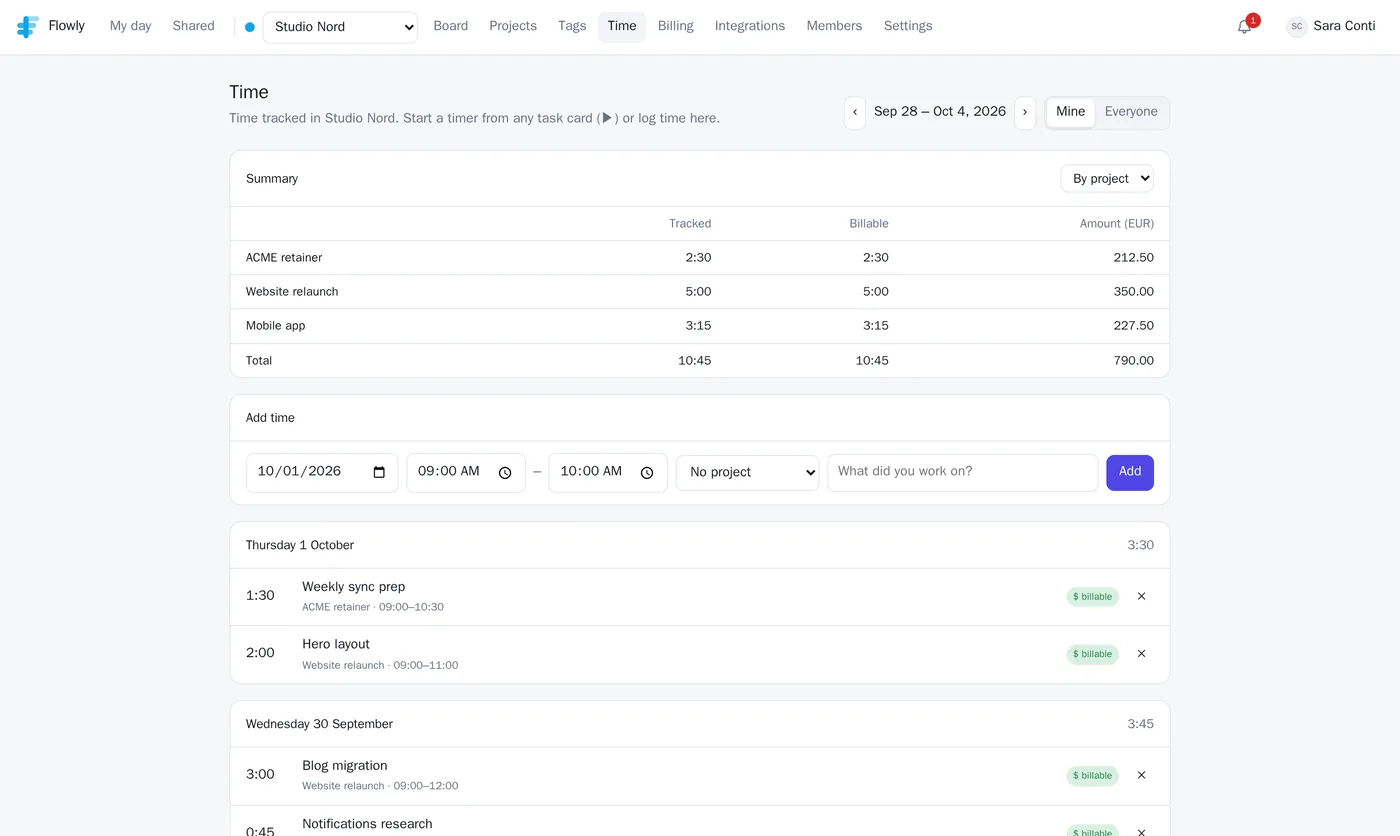Open the Projects tab
1400x836 pixels.
pyautogui.click(x=513, y=27)
